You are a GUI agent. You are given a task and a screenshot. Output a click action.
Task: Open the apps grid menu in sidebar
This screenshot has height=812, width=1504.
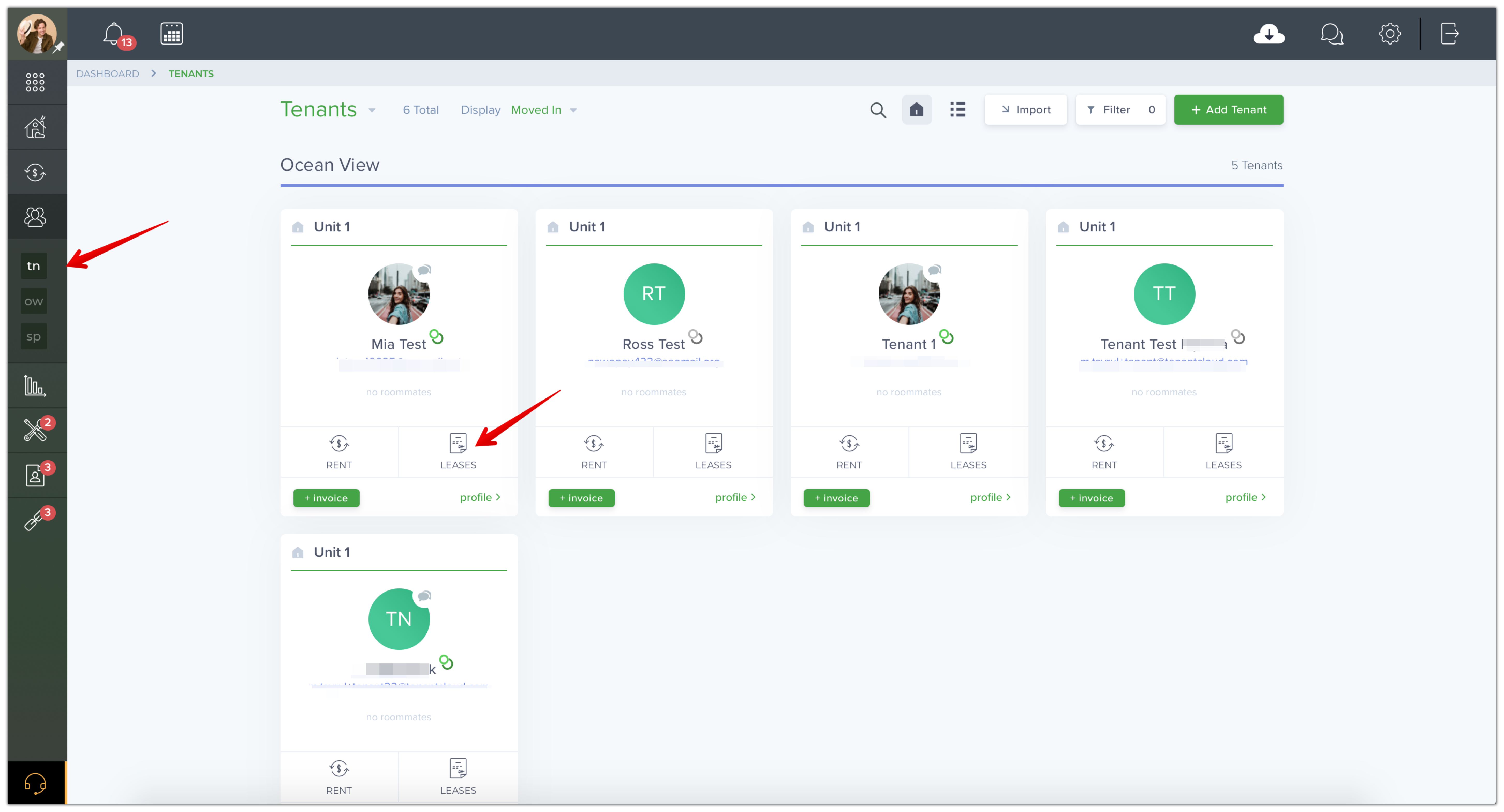pyautogui.click(x=35, y=82)
